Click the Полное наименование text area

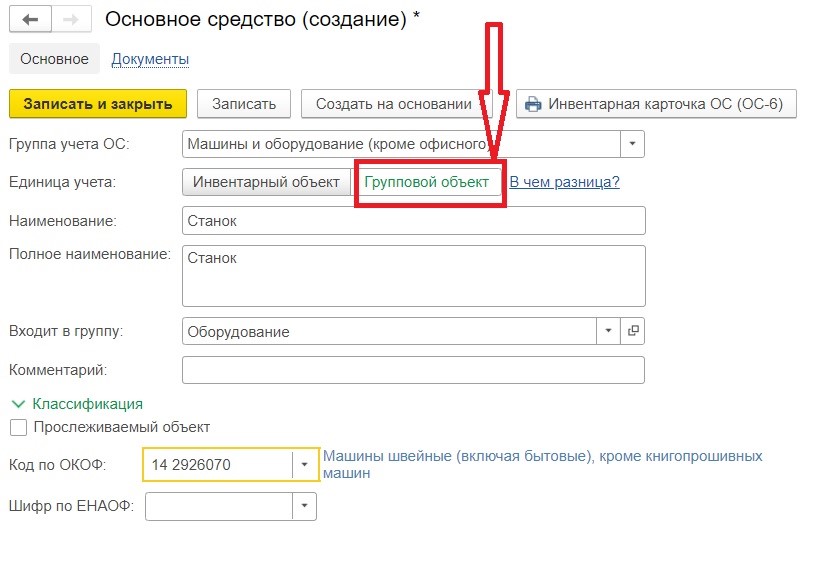(414, 276)
